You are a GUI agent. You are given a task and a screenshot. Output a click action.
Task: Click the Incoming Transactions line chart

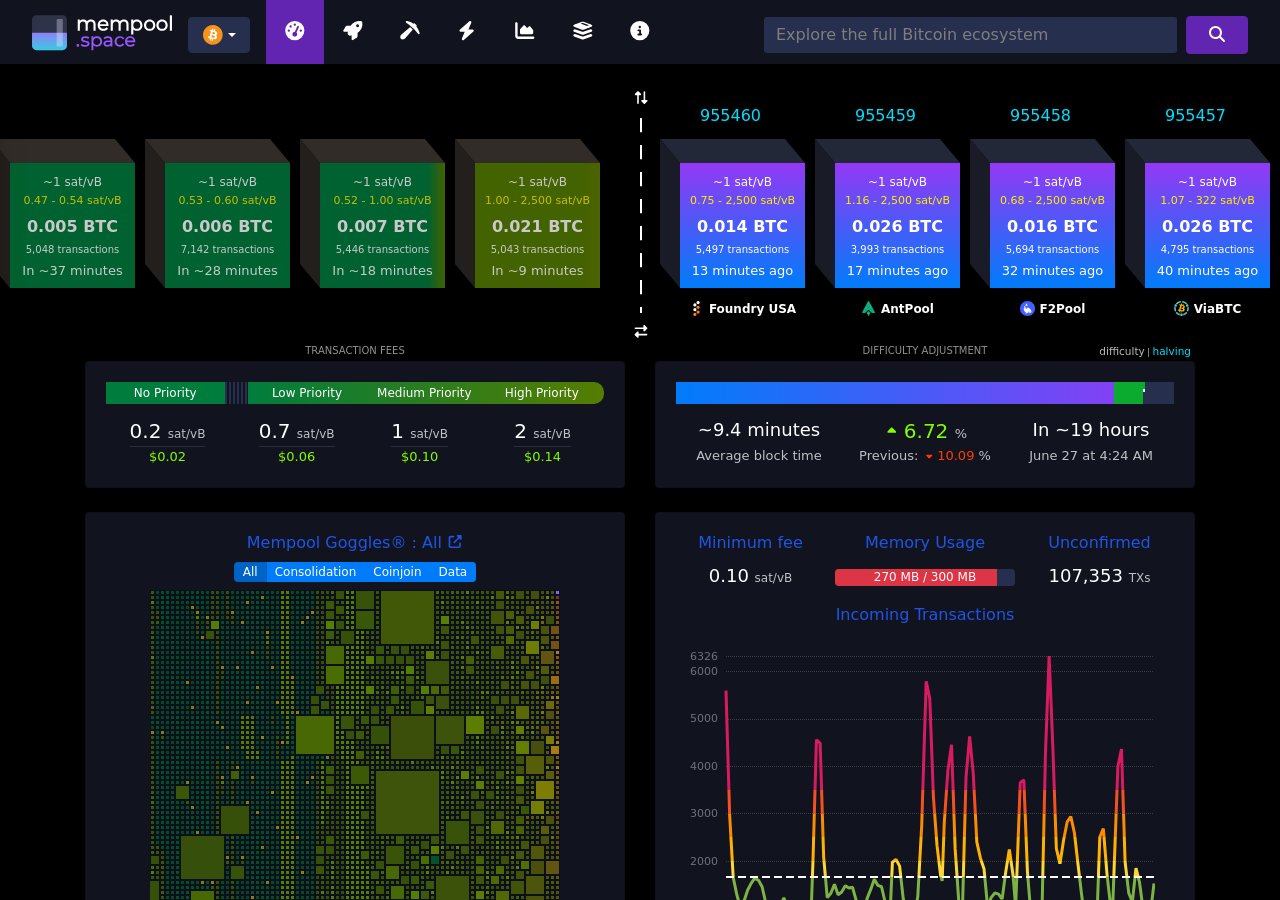[x=925, y=775]
